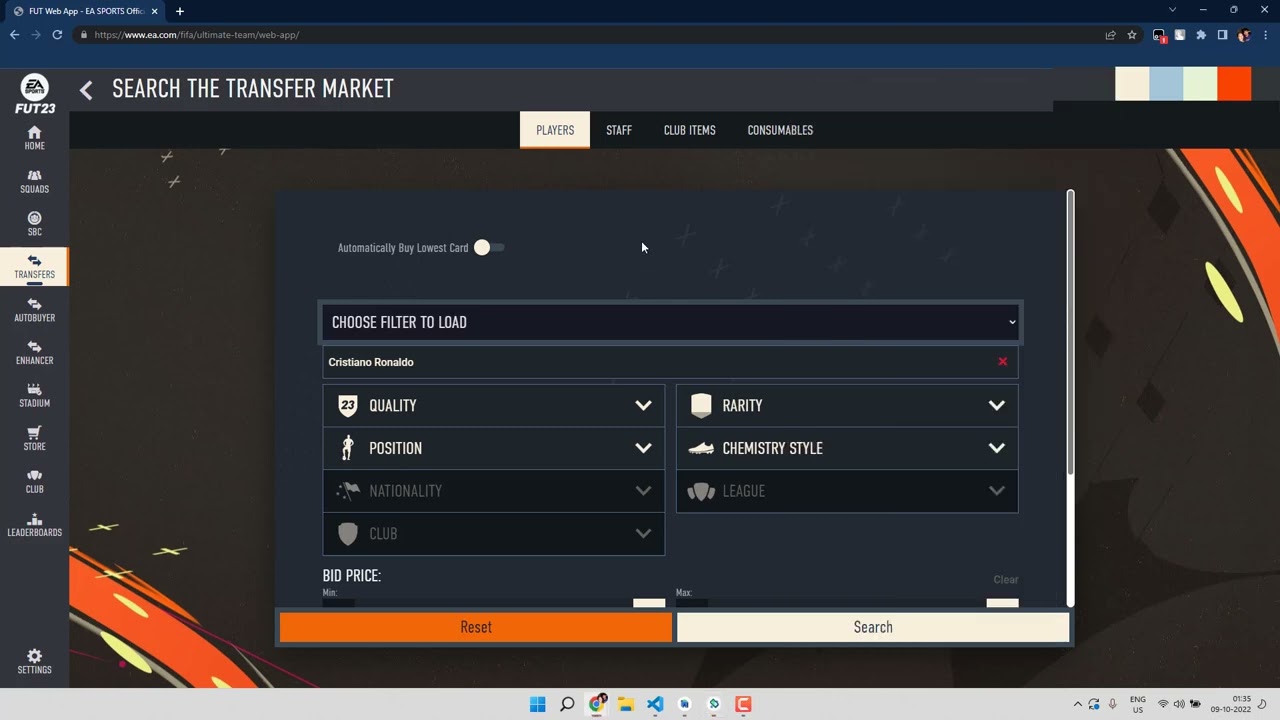1280x720 pixels.
Task: Remove Cristiano Ronaldo with red X
Action: pos(1002,362)
